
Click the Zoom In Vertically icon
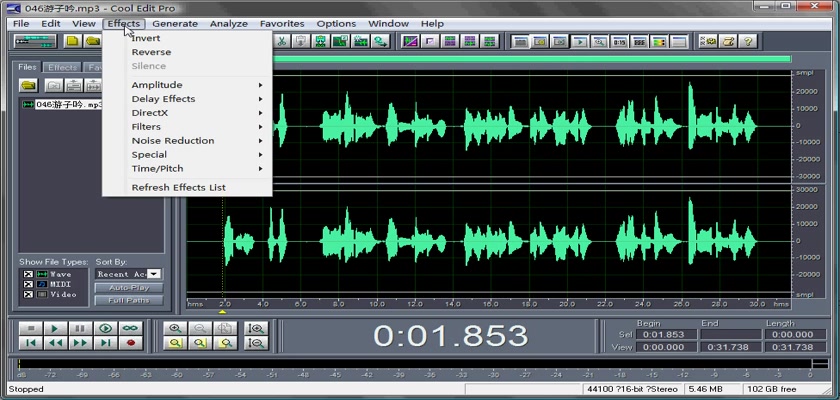[x=256, y=328]
